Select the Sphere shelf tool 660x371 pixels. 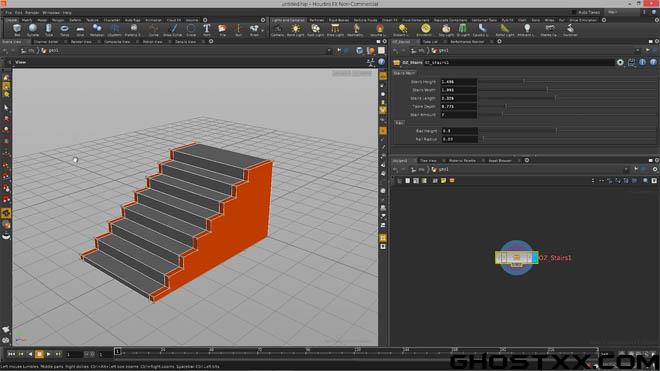point(33,30)
